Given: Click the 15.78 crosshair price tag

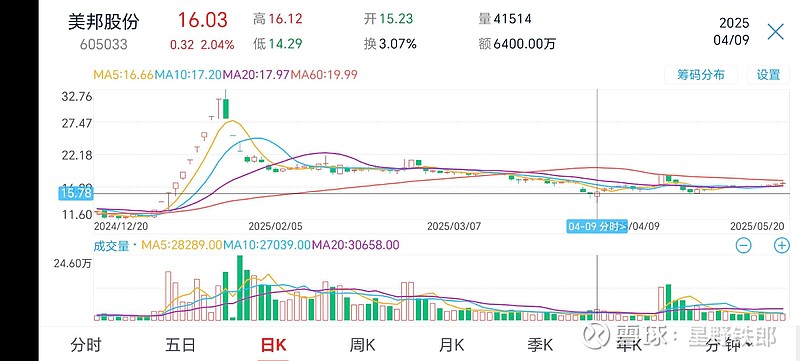Looking at the screenshot, I should pyautogui.click(x=76, y=193).
